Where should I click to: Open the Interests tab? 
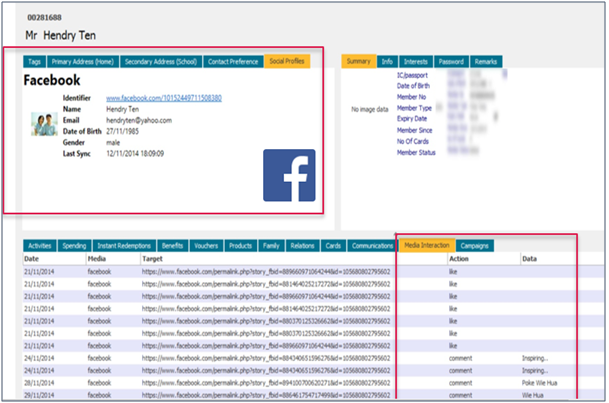416,61
